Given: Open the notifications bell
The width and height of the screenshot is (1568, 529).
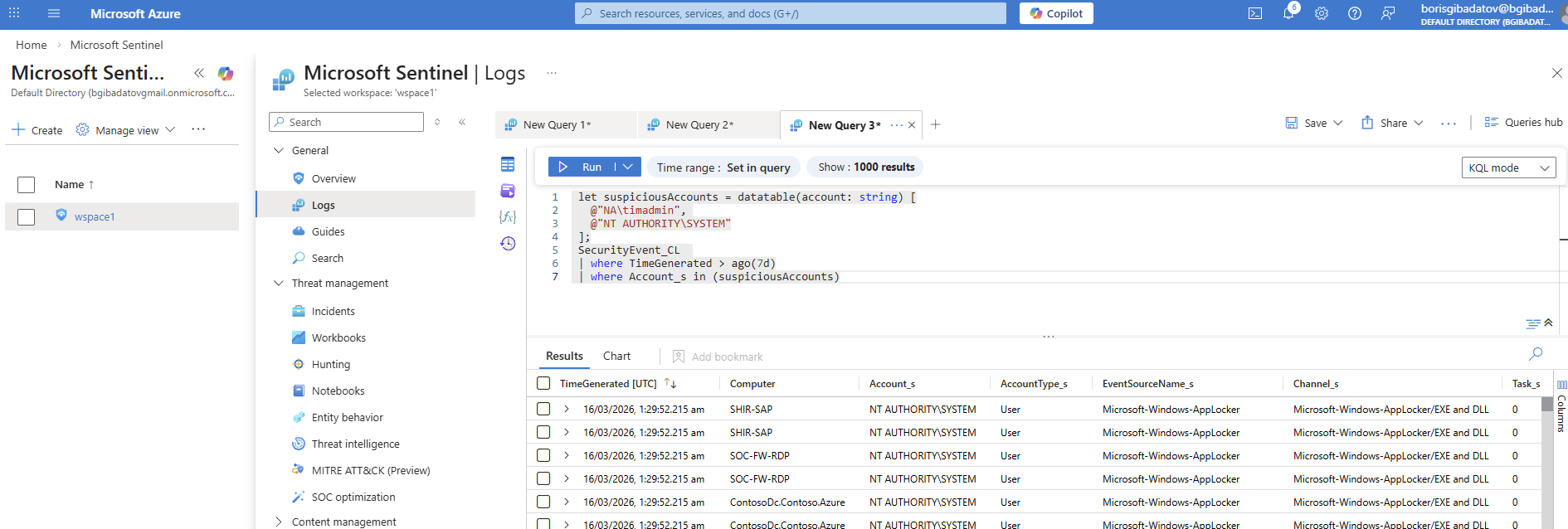Looking at the screenshot, I should (1288, 13).
